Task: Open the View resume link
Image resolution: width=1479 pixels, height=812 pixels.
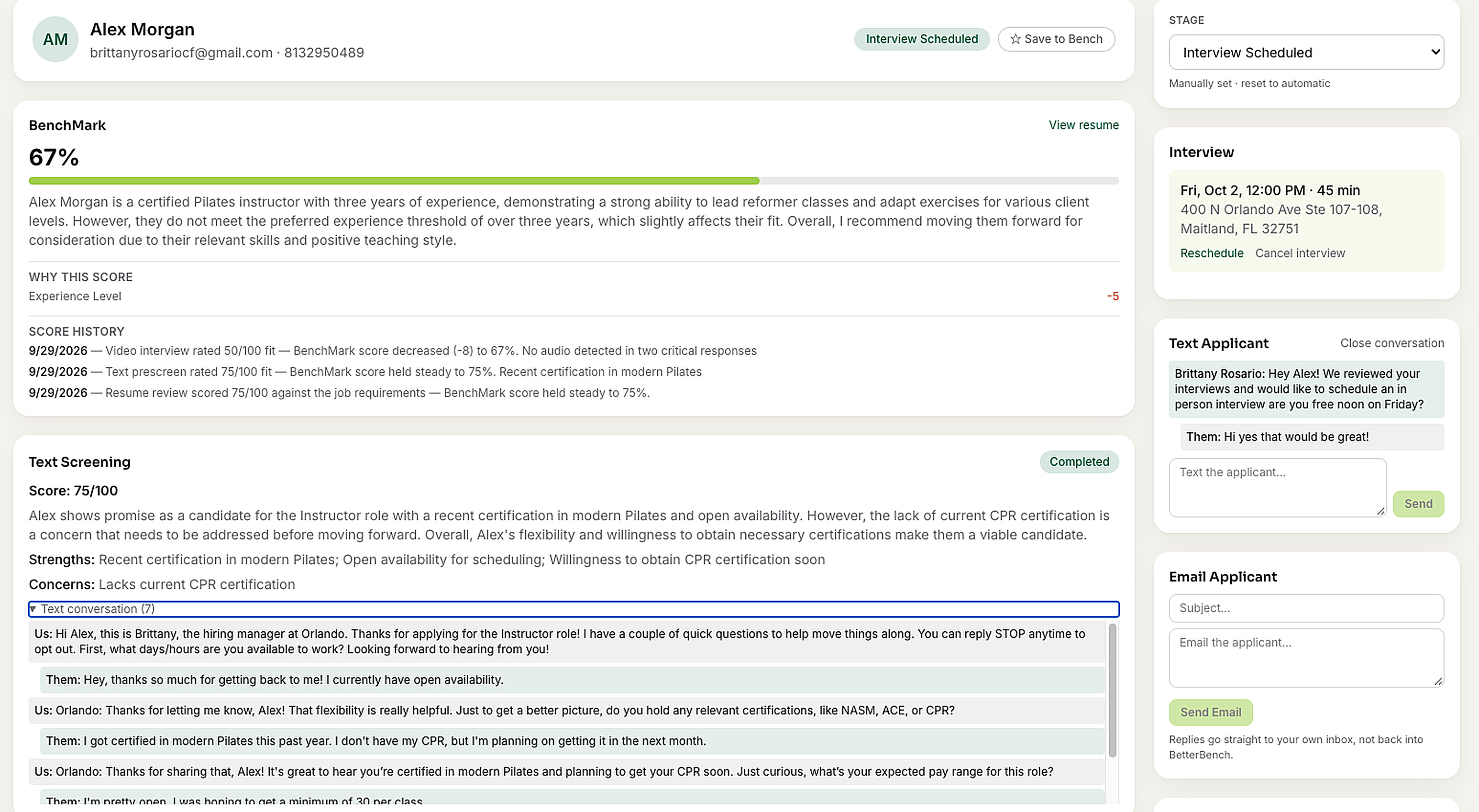Action: (x=1083, y=125)
